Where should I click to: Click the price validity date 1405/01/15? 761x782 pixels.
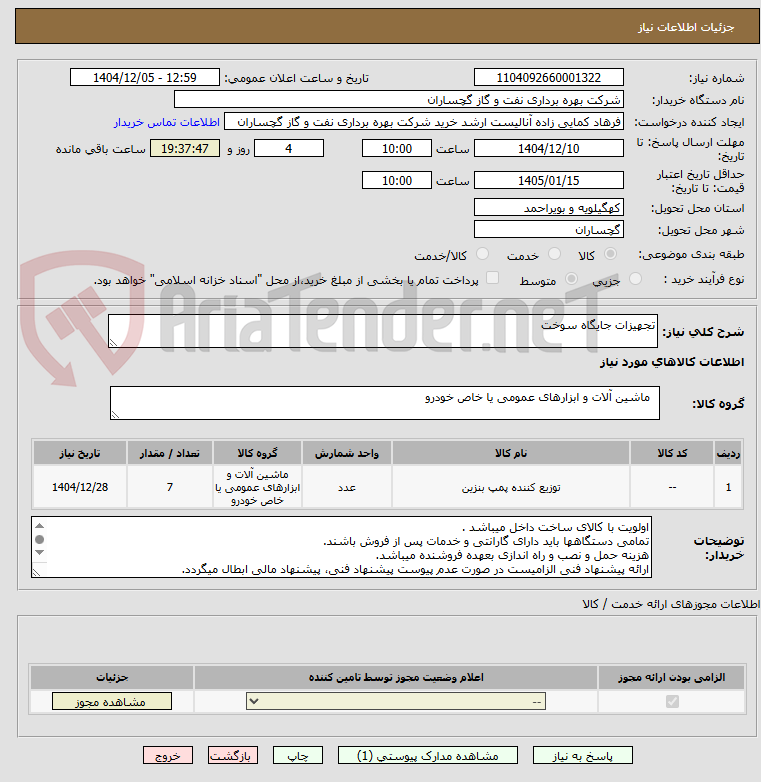coord(549,180)
